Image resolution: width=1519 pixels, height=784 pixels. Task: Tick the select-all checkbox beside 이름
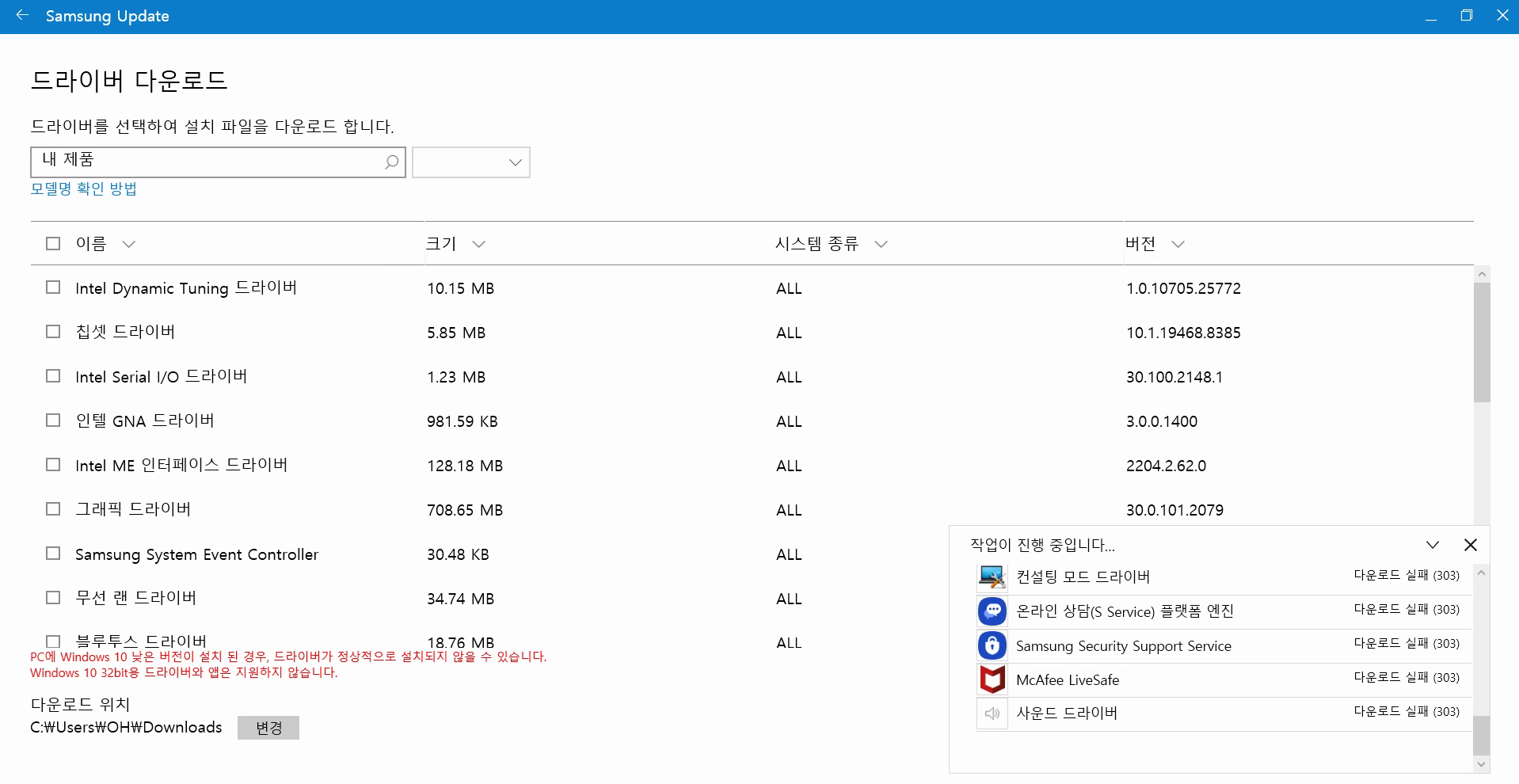coord(53,243)
